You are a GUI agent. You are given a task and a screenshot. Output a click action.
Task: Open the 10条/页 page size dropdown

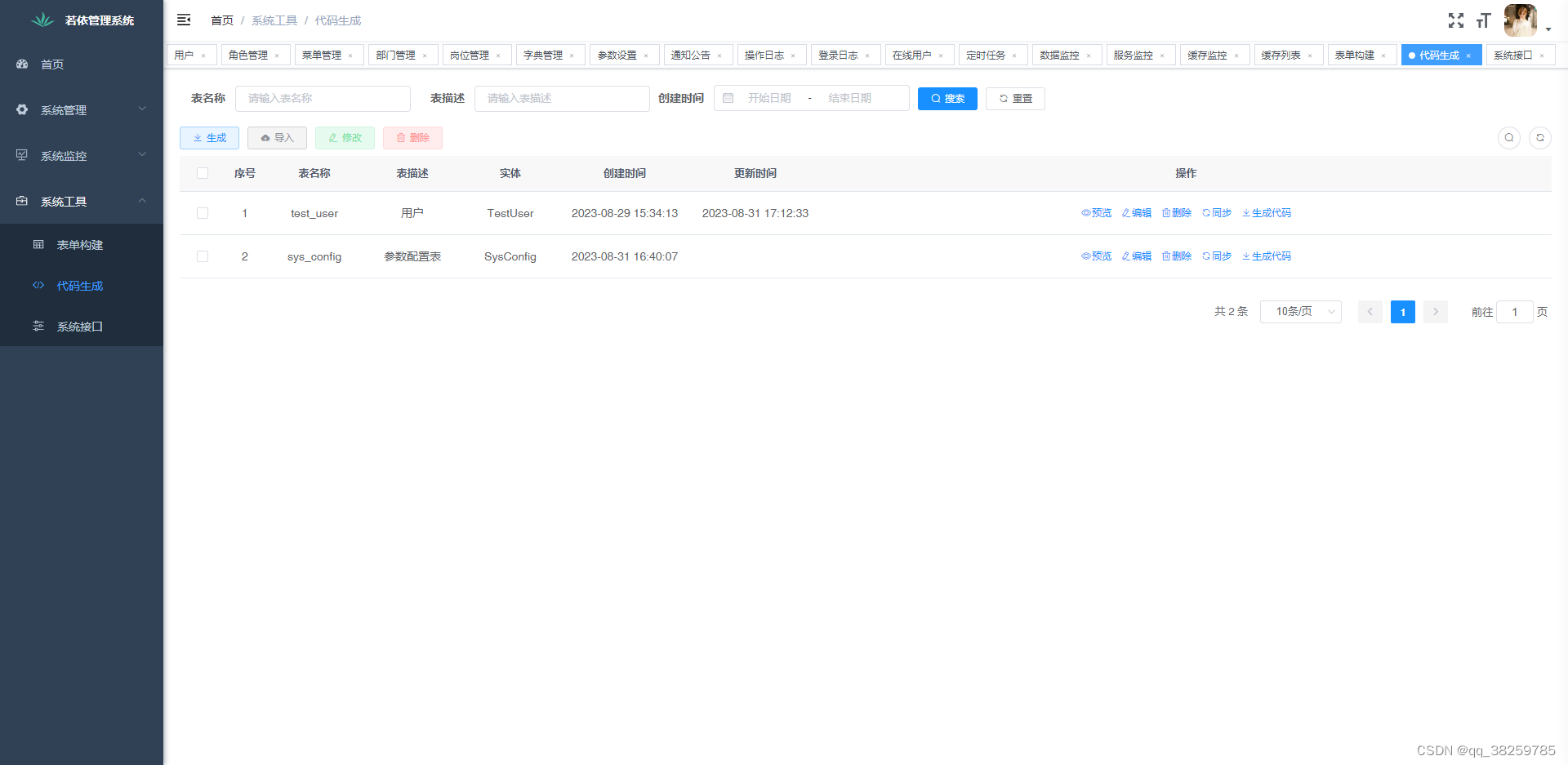tap(1300, 311)
